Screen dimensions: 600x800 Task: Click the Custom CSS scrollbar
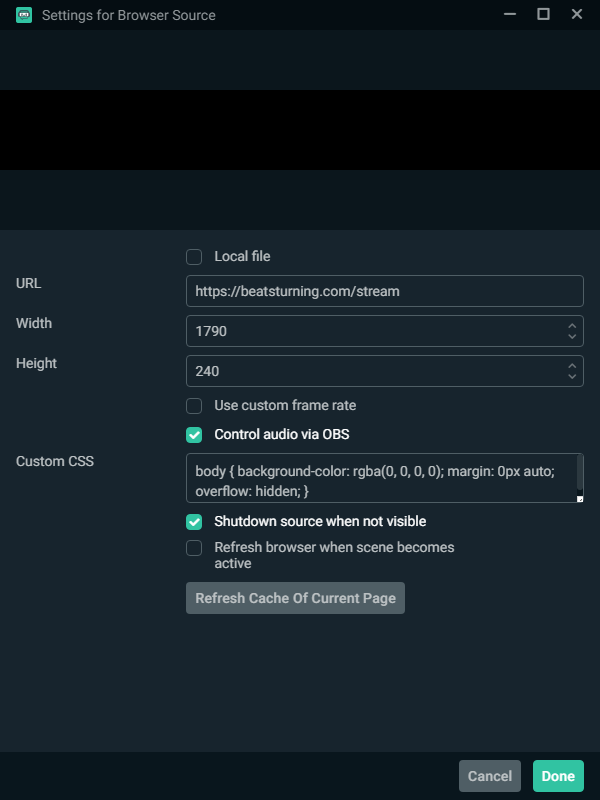coord(580,473)
